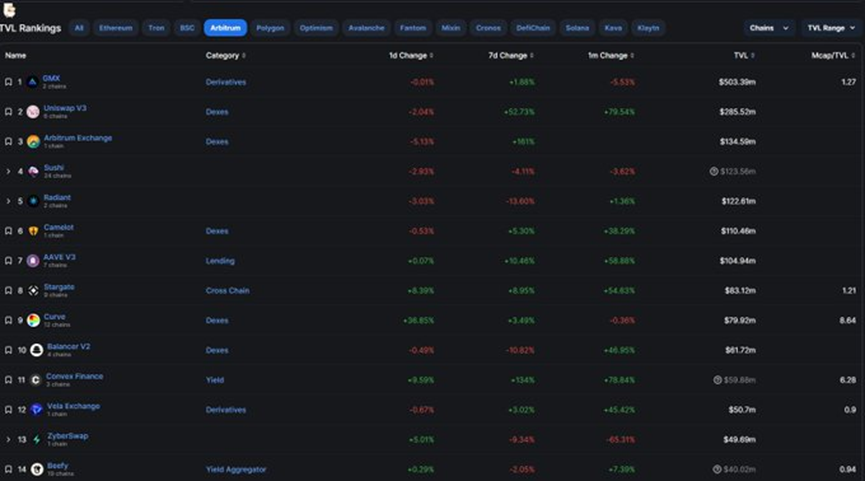The image size is (865, 481).
Task: Click the Lending category link for AAVE V3
Action: [220, 261]
